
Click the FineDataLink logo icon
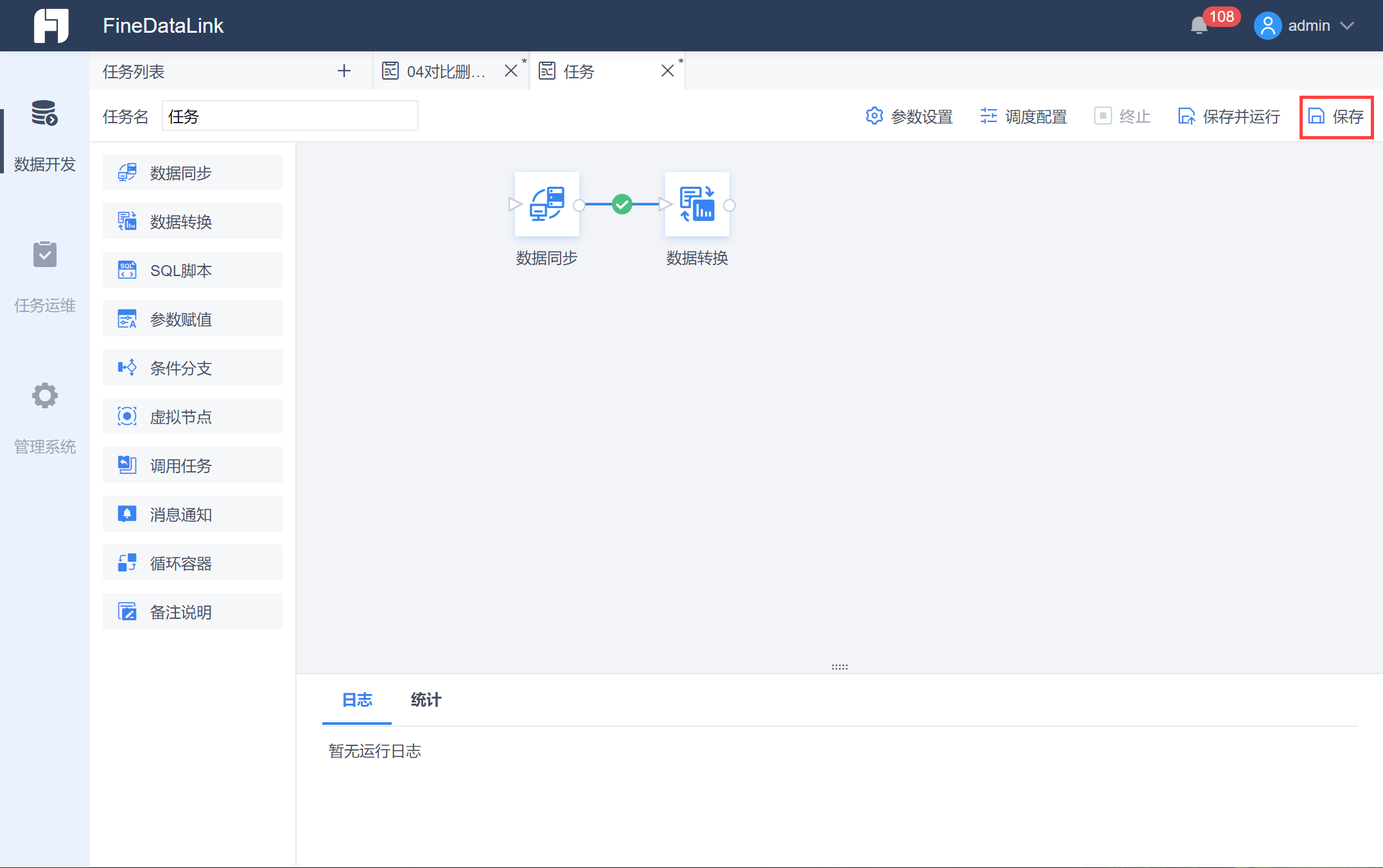pyautogui.click(x=51, y=26)
